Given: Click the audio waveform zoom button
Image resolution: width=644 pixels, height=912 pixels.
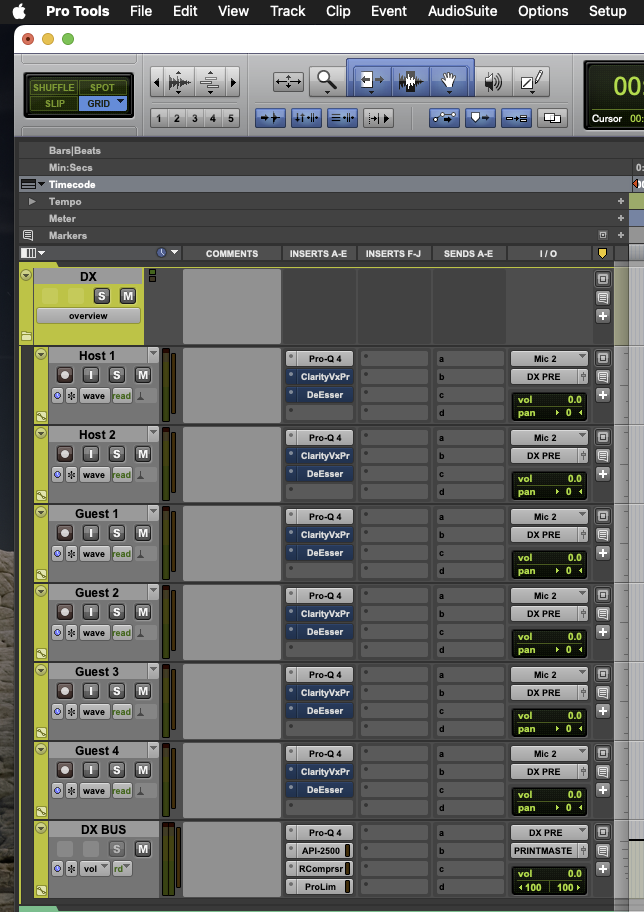Looking at the screenshot, I should click(x=179, y=83).
